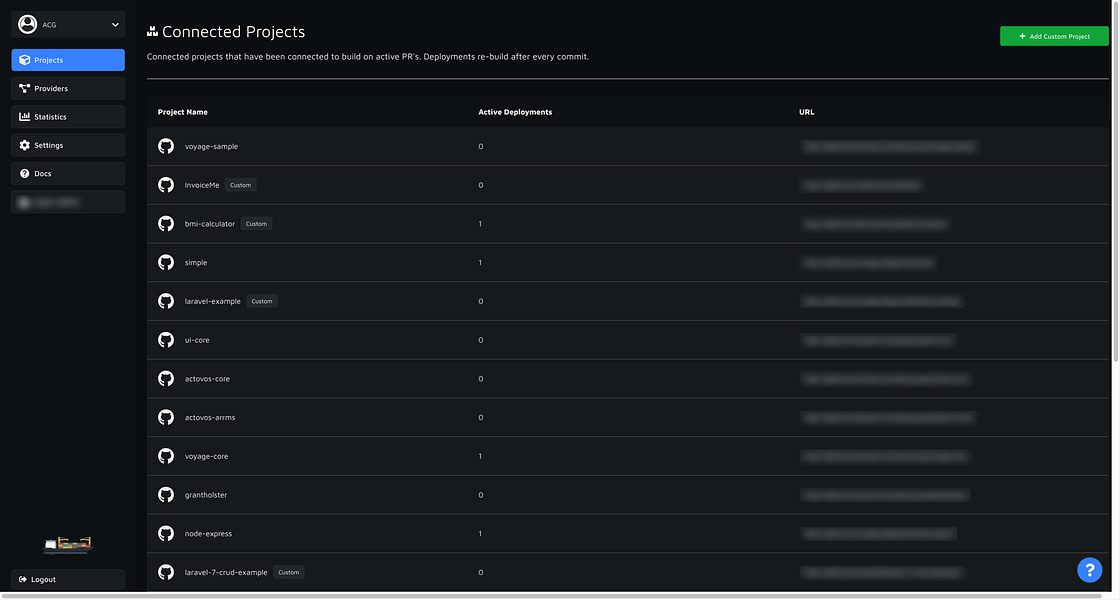Screen dimensions: 1120x600
Task: Click the deployment count for voyage-core
Action: 480,456
